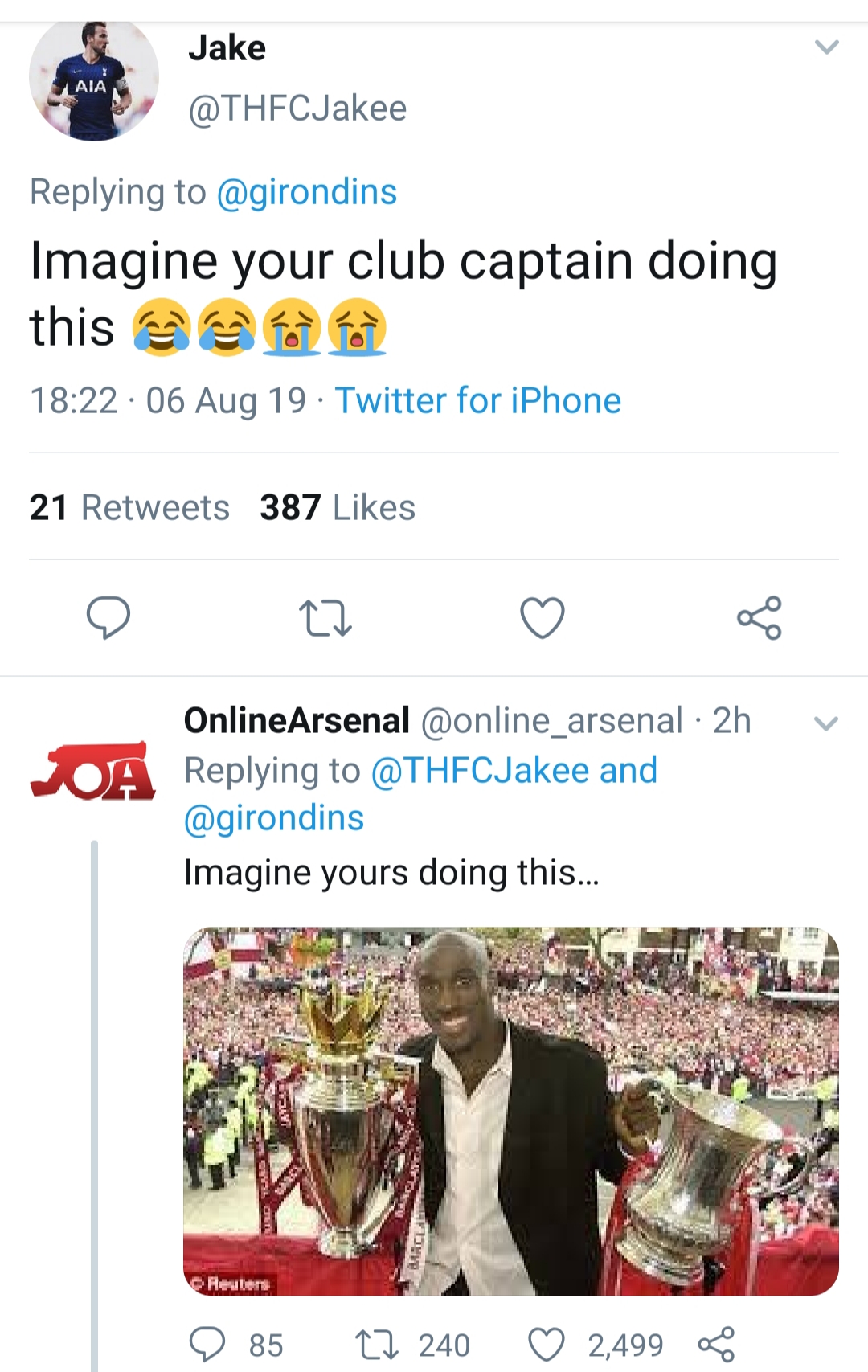View the 21 Retweets list
Image resolution: width=868 pixels, height=1372 pixels.
[129, 507]
